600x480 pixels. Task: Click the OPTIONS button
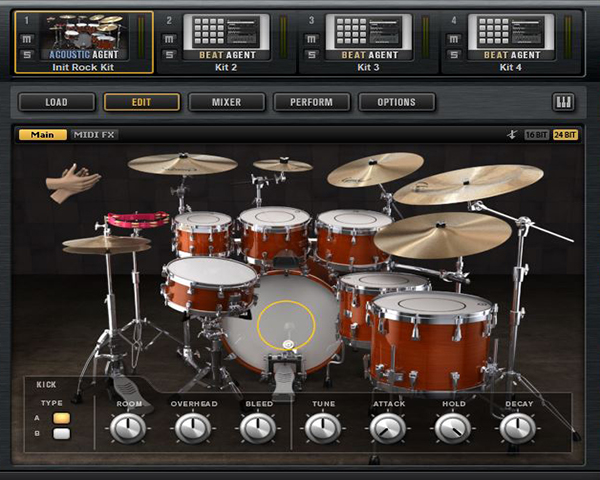click(x=397, y=102)
